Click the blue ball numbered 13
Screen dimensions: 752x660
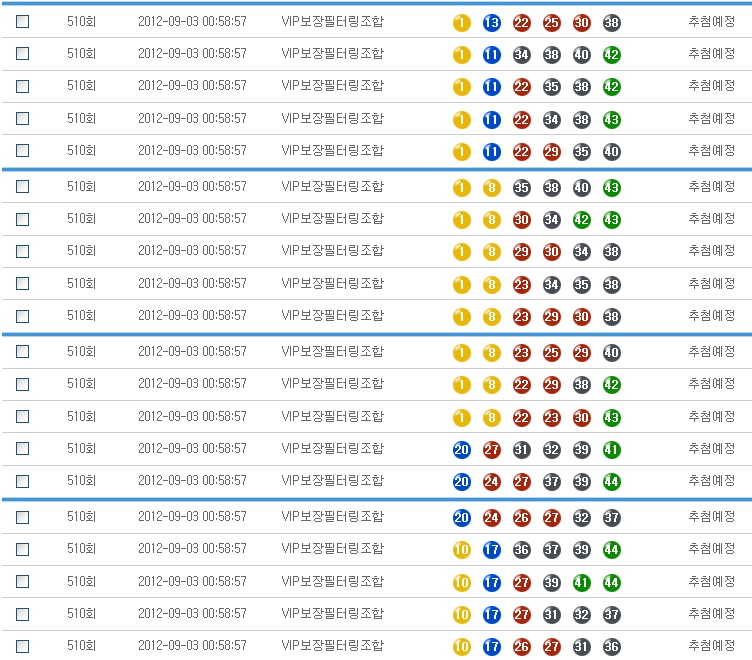point(491,22)
